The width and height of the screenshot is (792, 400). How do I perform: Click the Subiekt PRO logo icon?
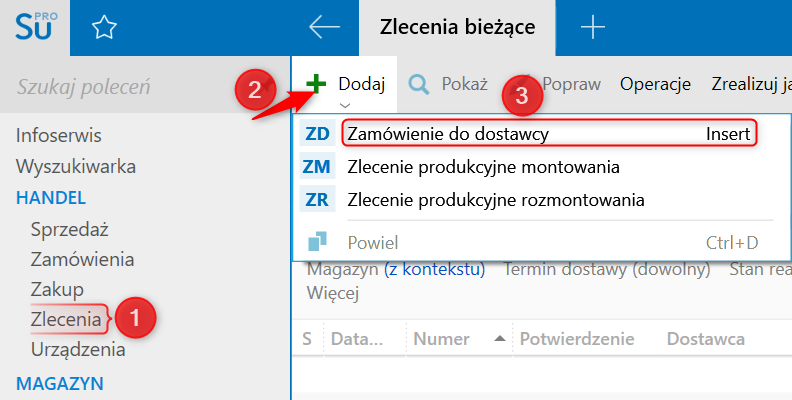click(x=37, y=27)
